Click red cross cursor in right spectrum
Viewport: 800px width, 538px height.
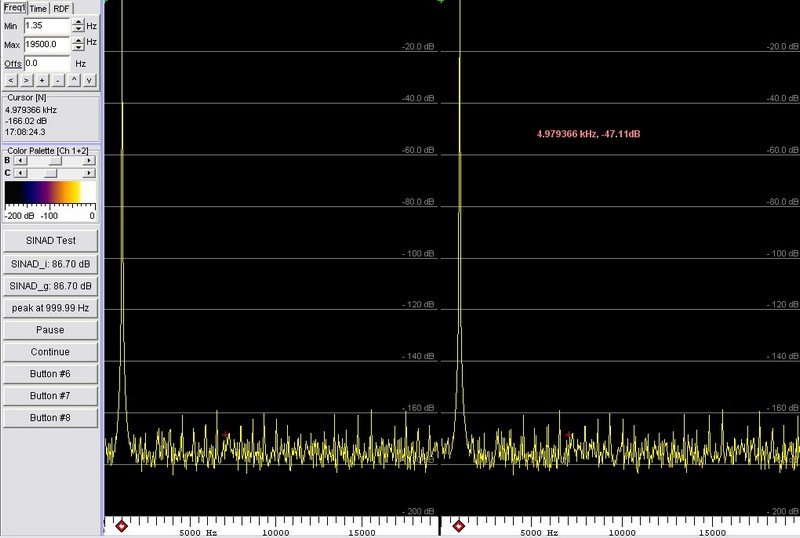pos(569,435)
